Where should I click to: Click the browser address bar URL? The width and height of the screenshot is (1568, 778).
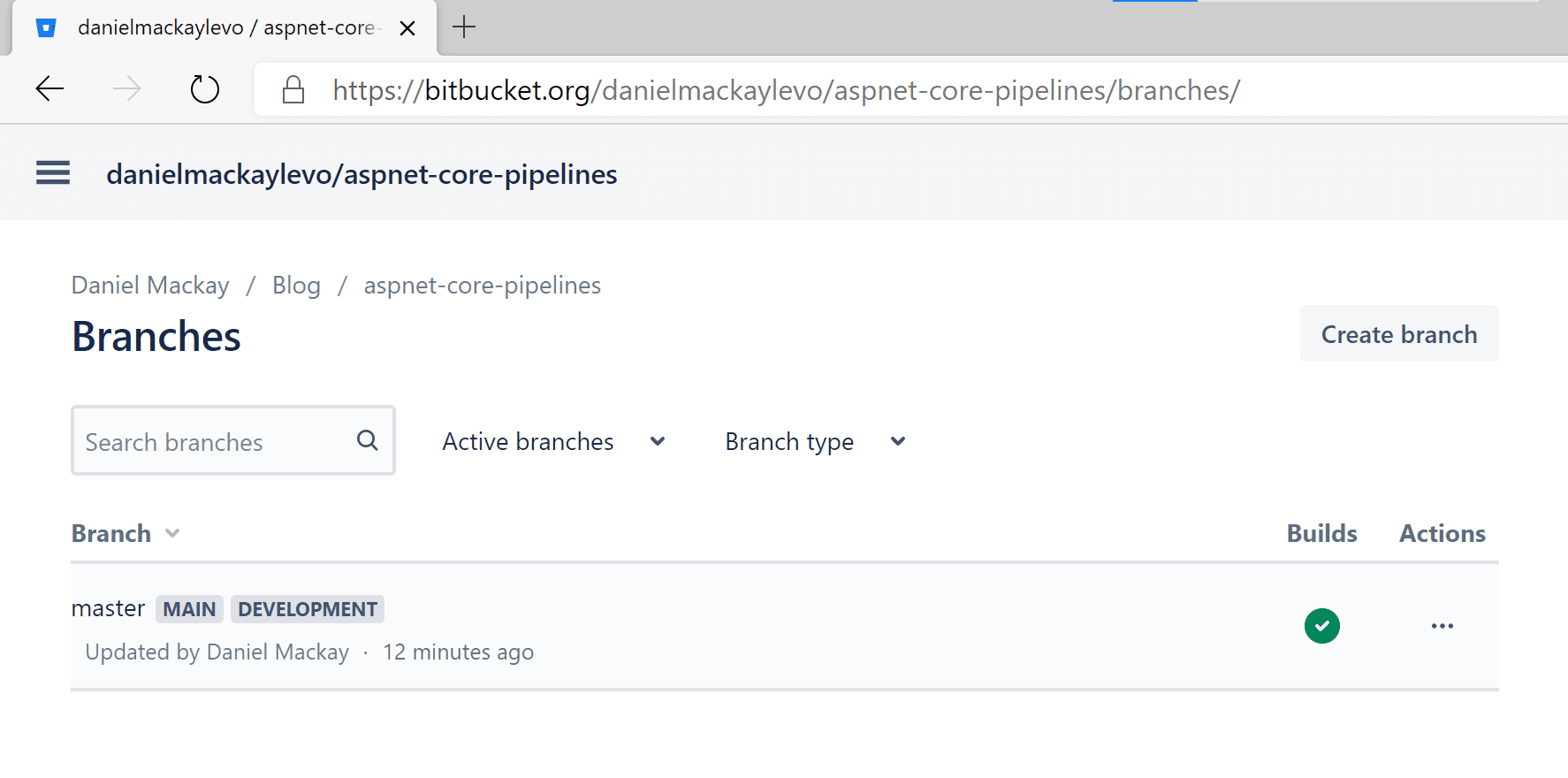click(787, 90)
